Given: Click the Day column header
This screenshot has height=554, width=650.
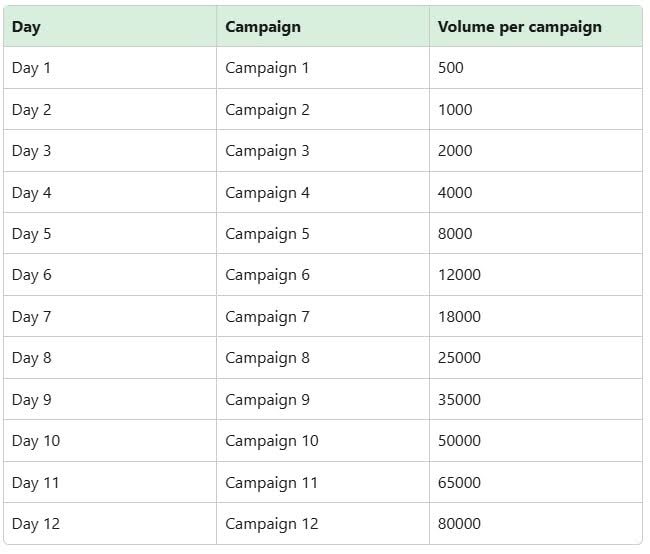Looking at the screenshot, I should pyautogui.click(x=26, y=27).
